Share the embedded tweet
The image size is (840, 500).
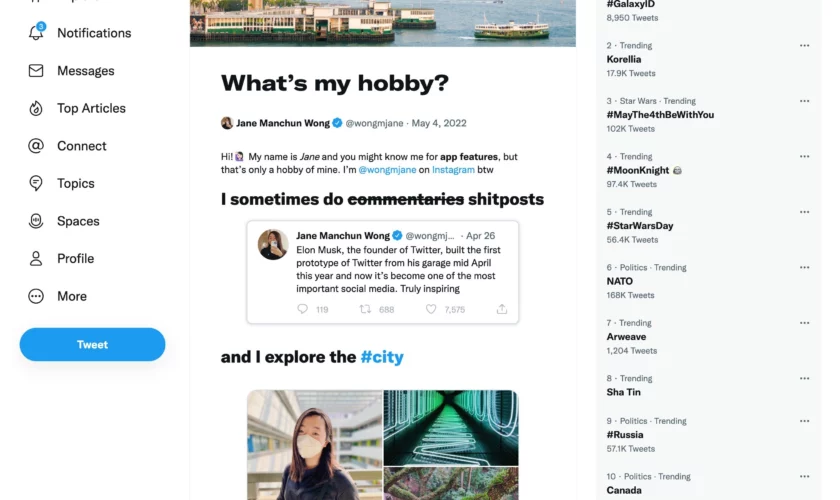pos(502,310)
